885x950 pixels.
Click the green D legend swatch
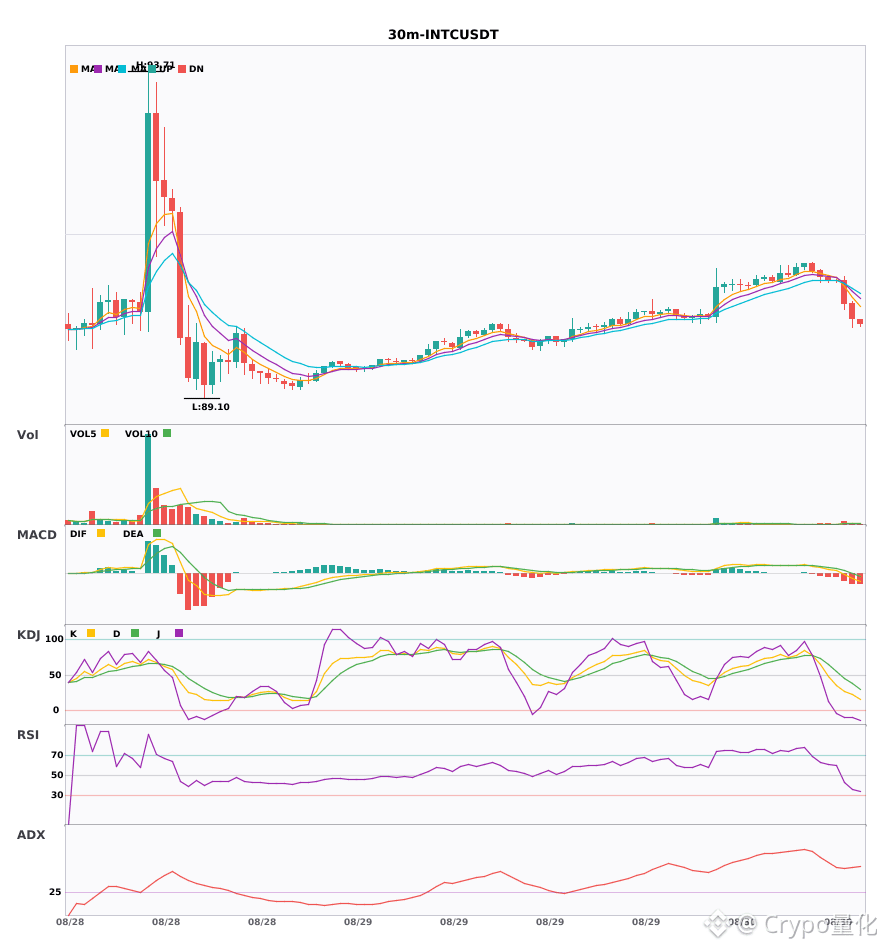pyautogui.click(x=135, y=633)
